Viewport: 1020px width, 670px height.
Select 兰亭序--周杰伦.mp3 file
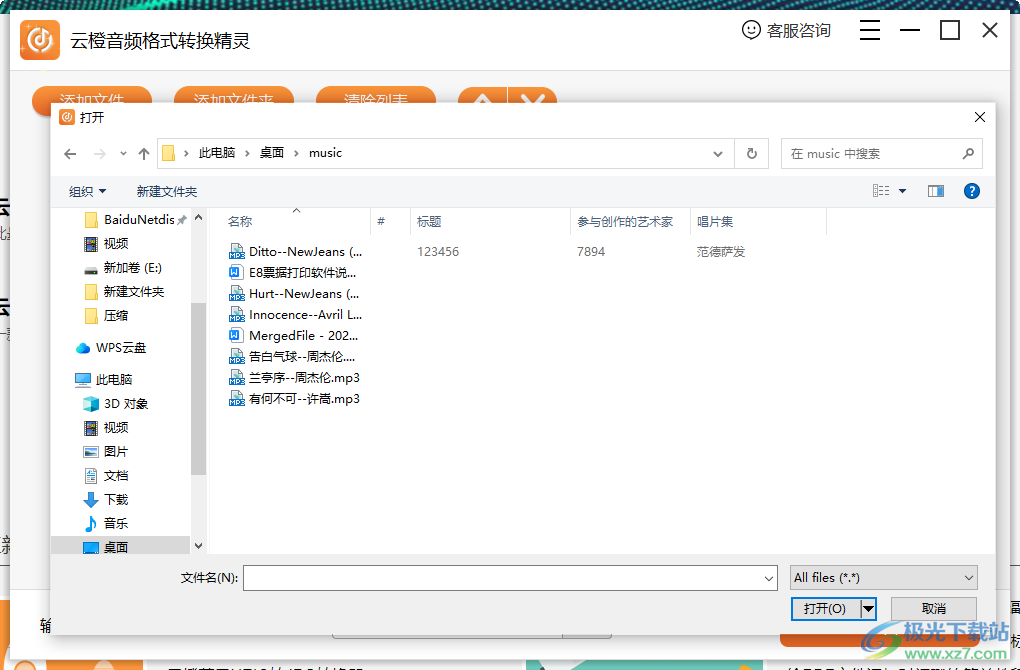[x=295, y=378]
